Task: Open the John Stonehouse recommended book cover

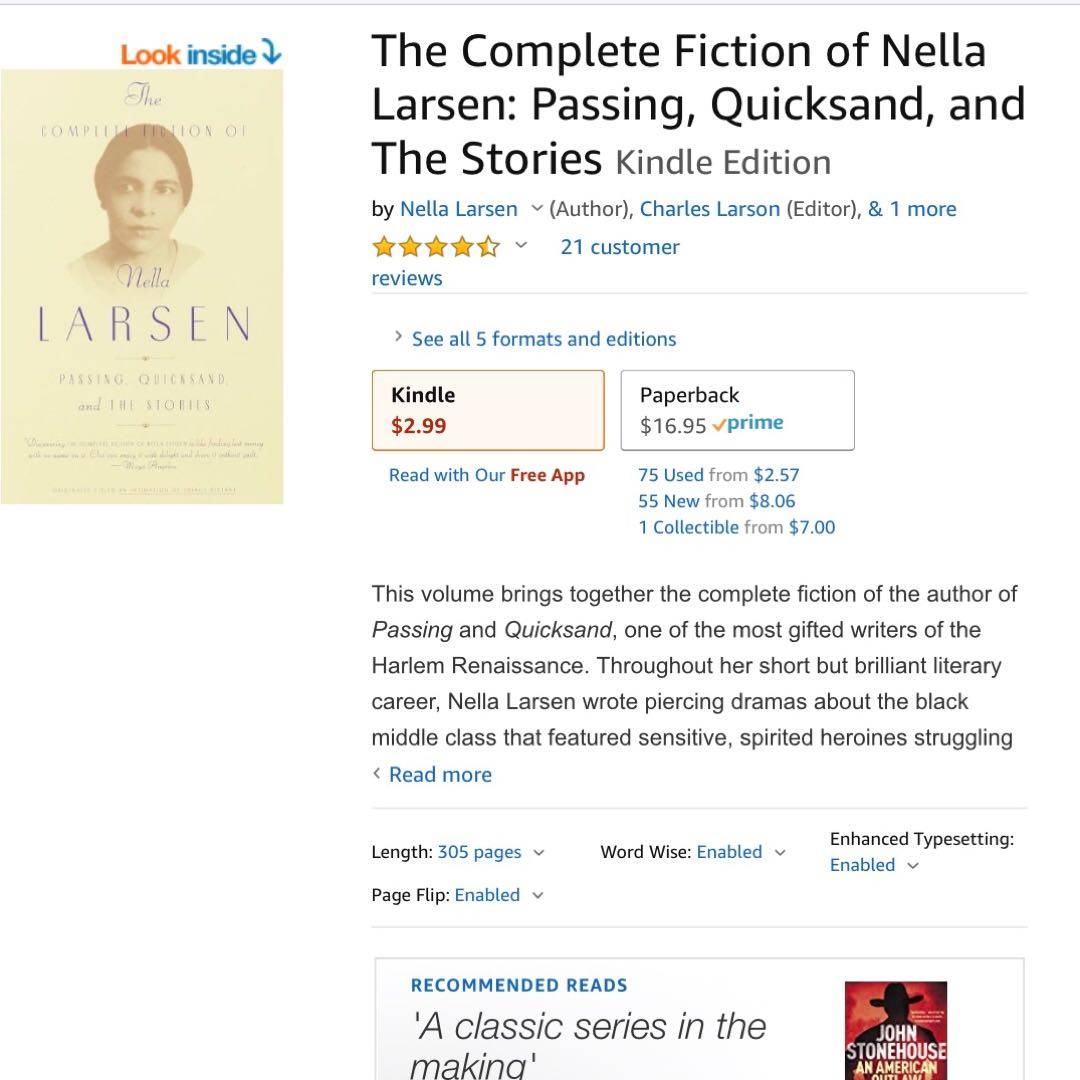Action: (895, 1030)
